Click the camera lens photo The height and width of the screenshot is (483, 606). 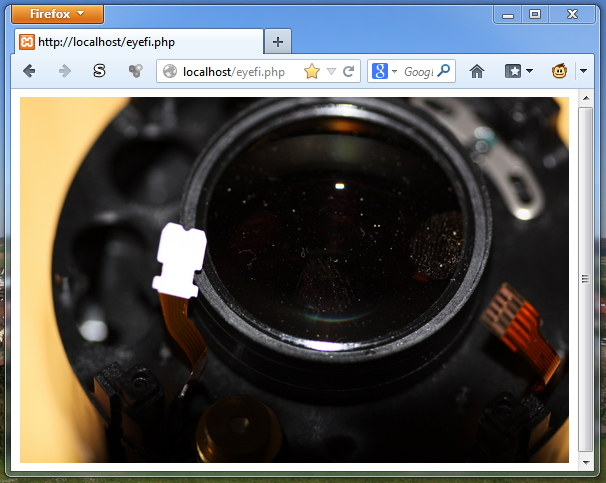point(294,280)
